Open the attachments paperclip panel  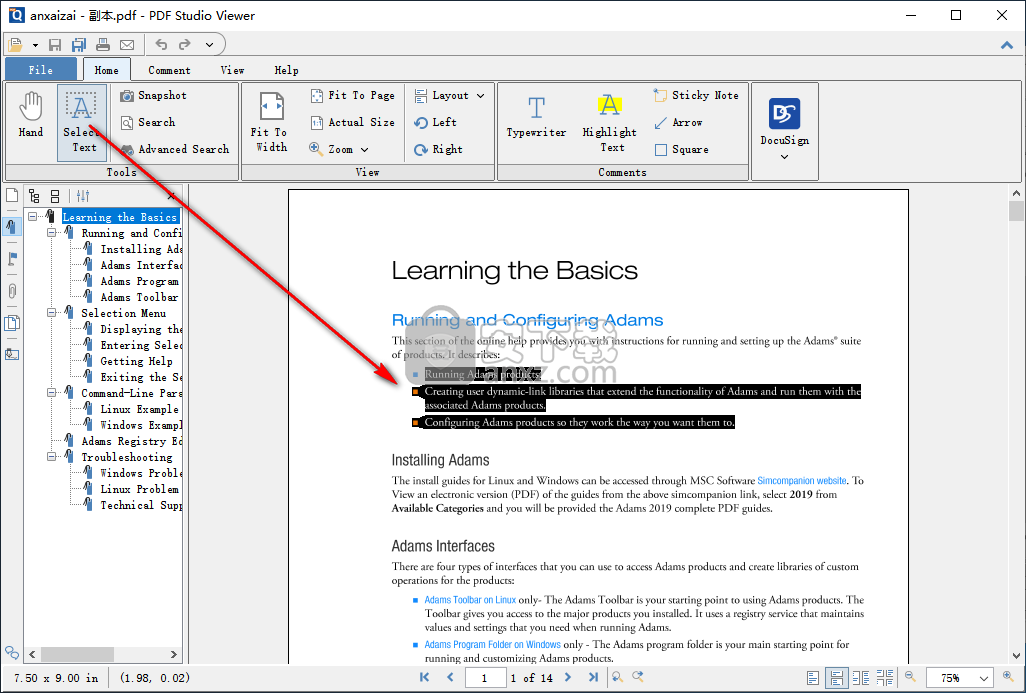click(x=12, y=291)
